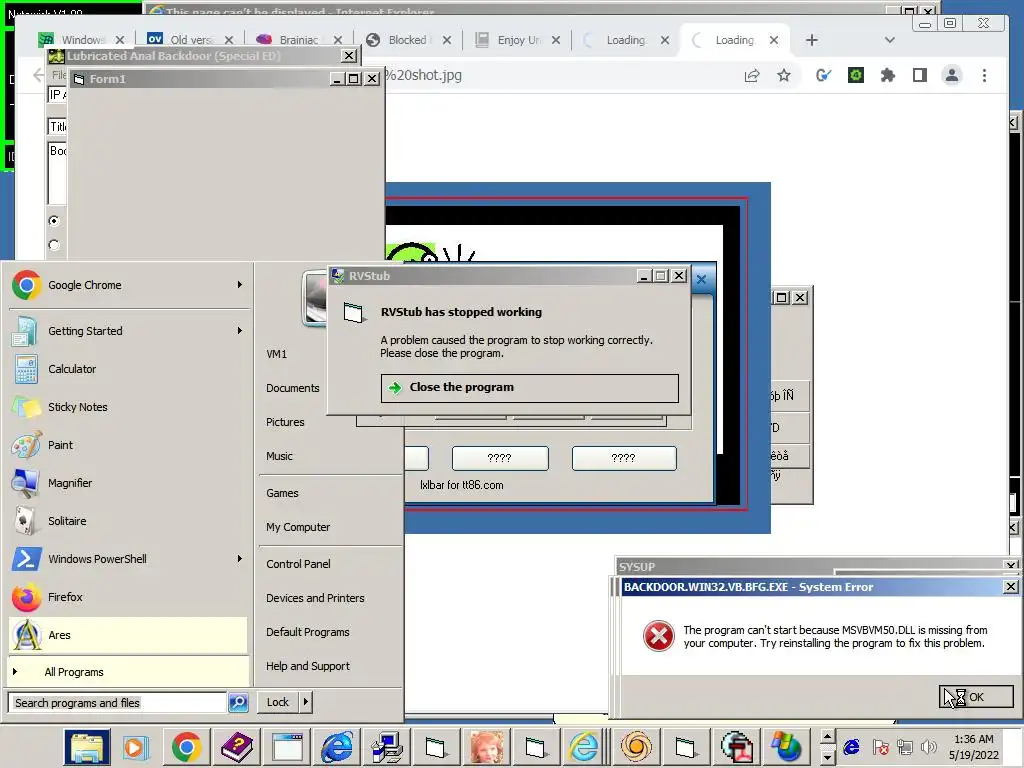
Task: Open File Explorer from taskbar
Action: click(87, 747)
